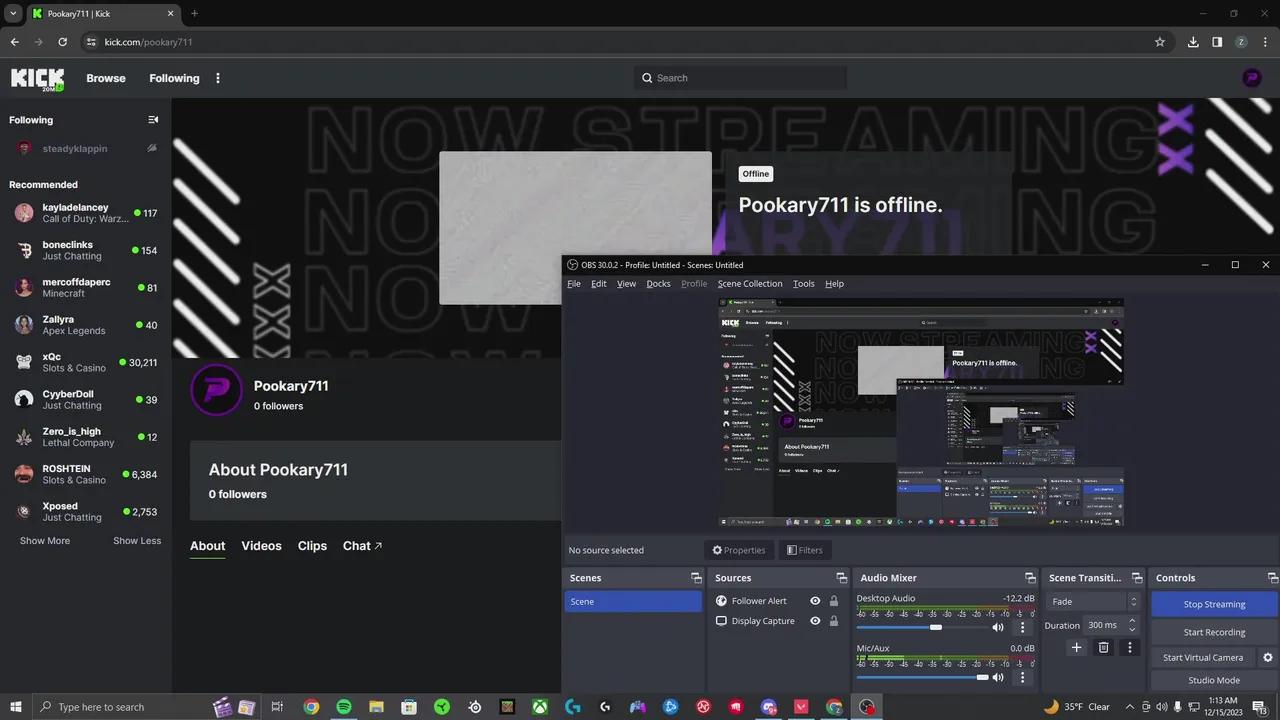The image size is (1280, 720).
Task: Open the three-dot menu beside Following
Action: click(218, 78)
